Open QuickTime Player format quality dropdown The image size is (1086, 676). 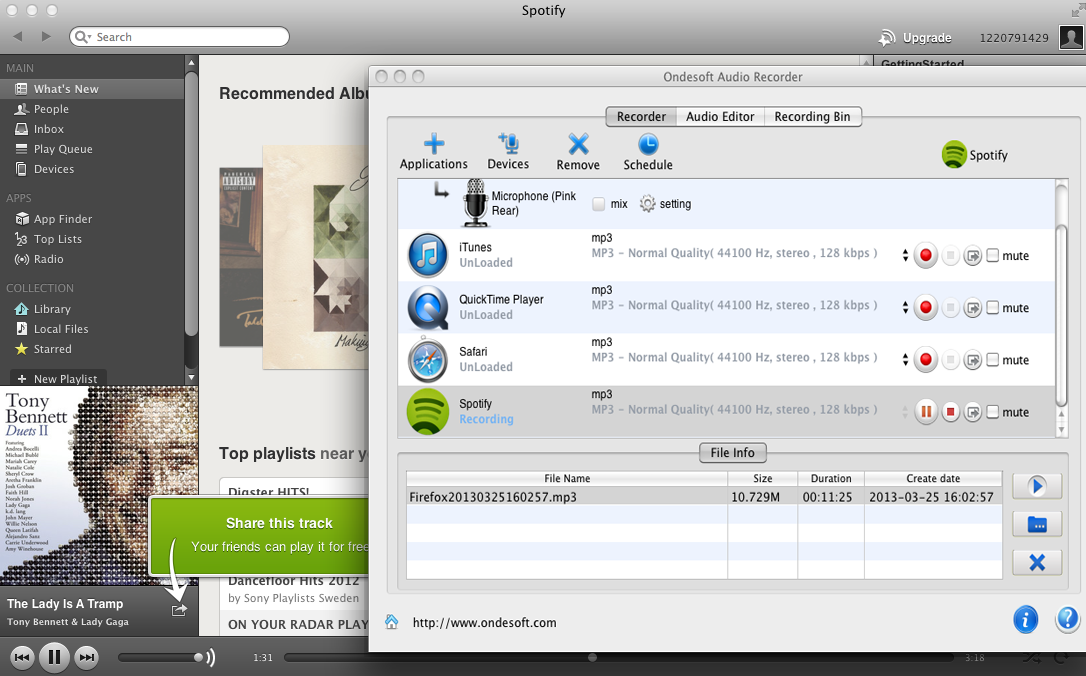(x=905, y=308)
